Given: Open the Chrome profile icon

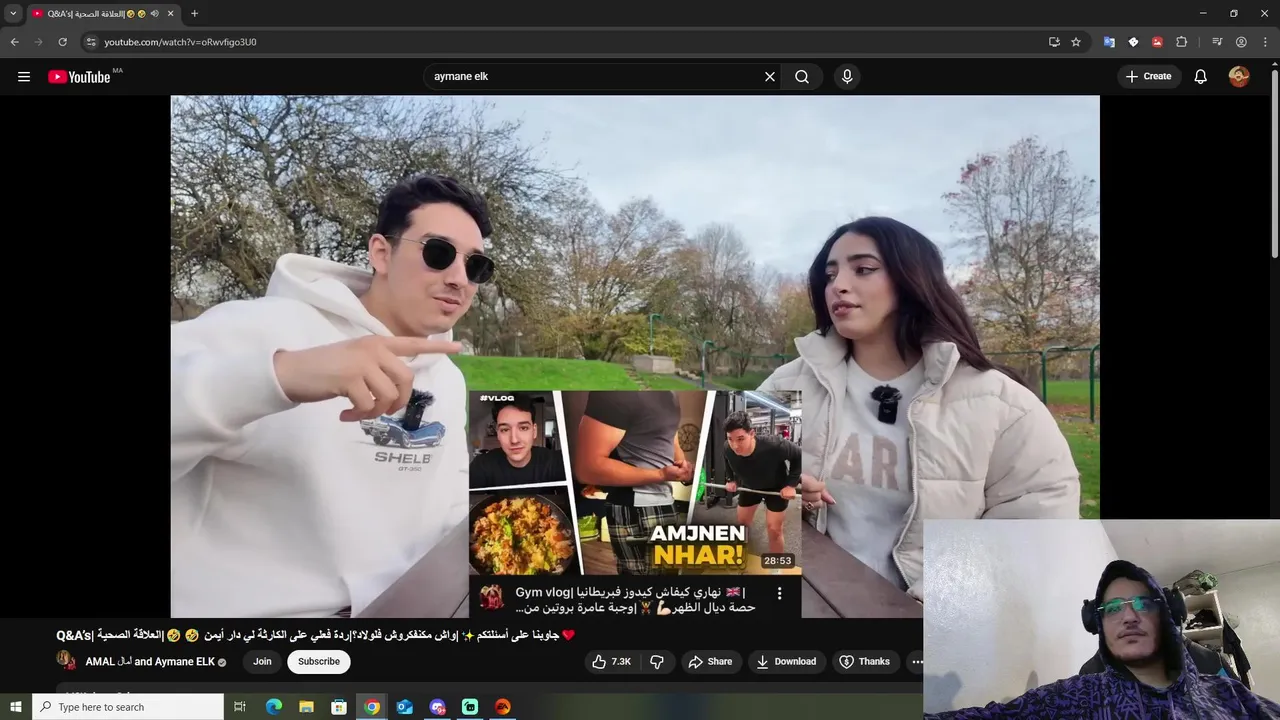Looking at the screenshot, I should coord(1241,42).
